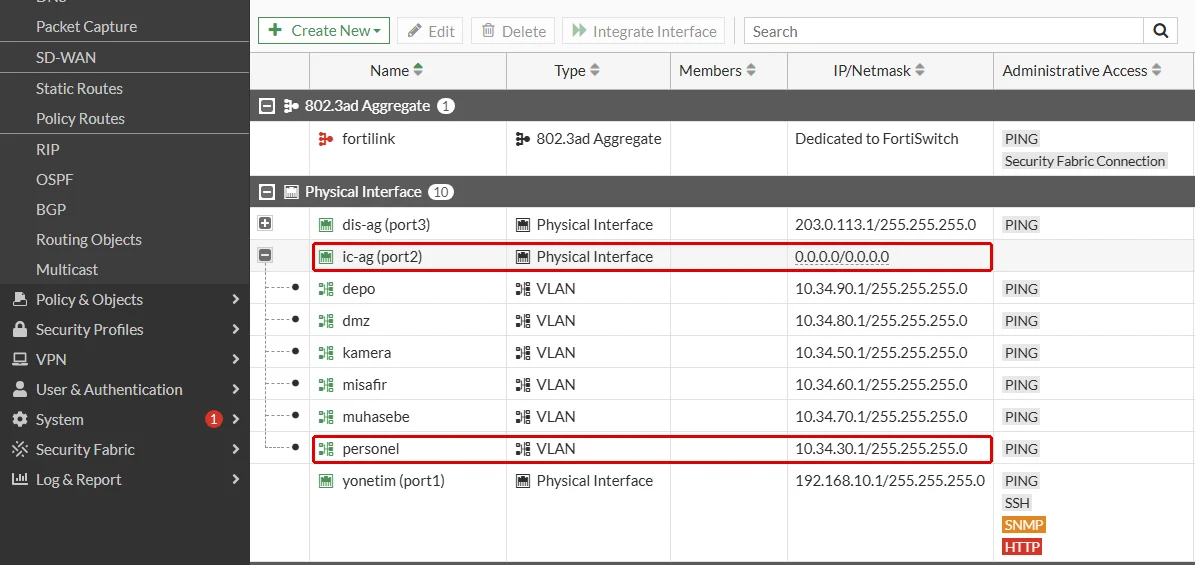The image size is (1195, 565).
Task: Click the SSH access tag
Action: [x=1017, y=503]
